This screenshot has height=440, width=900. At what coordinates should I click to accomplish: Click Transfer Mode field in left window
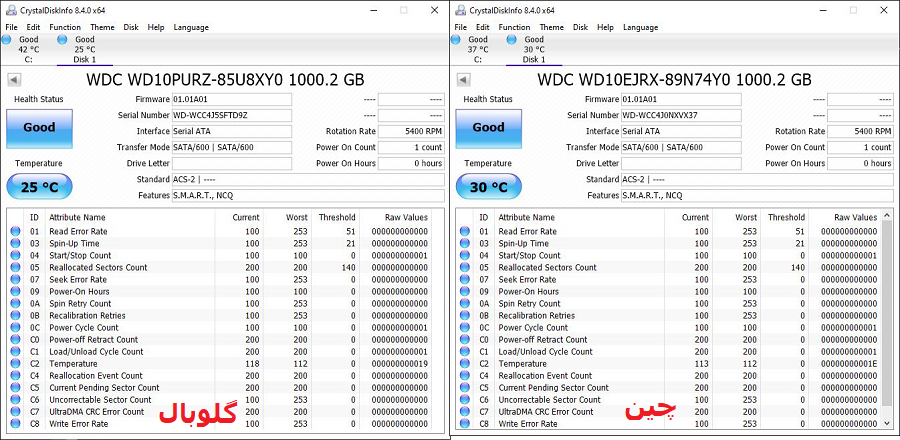pos(232,147)
